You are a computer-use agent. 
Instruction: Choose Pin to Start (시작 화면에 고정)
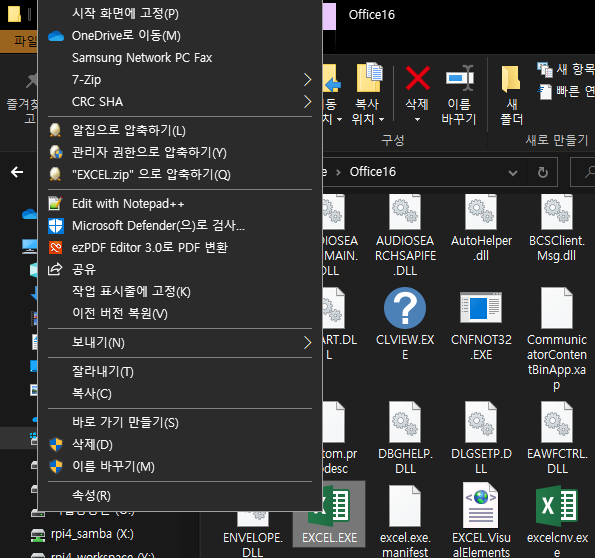click(x=180, y=14)
